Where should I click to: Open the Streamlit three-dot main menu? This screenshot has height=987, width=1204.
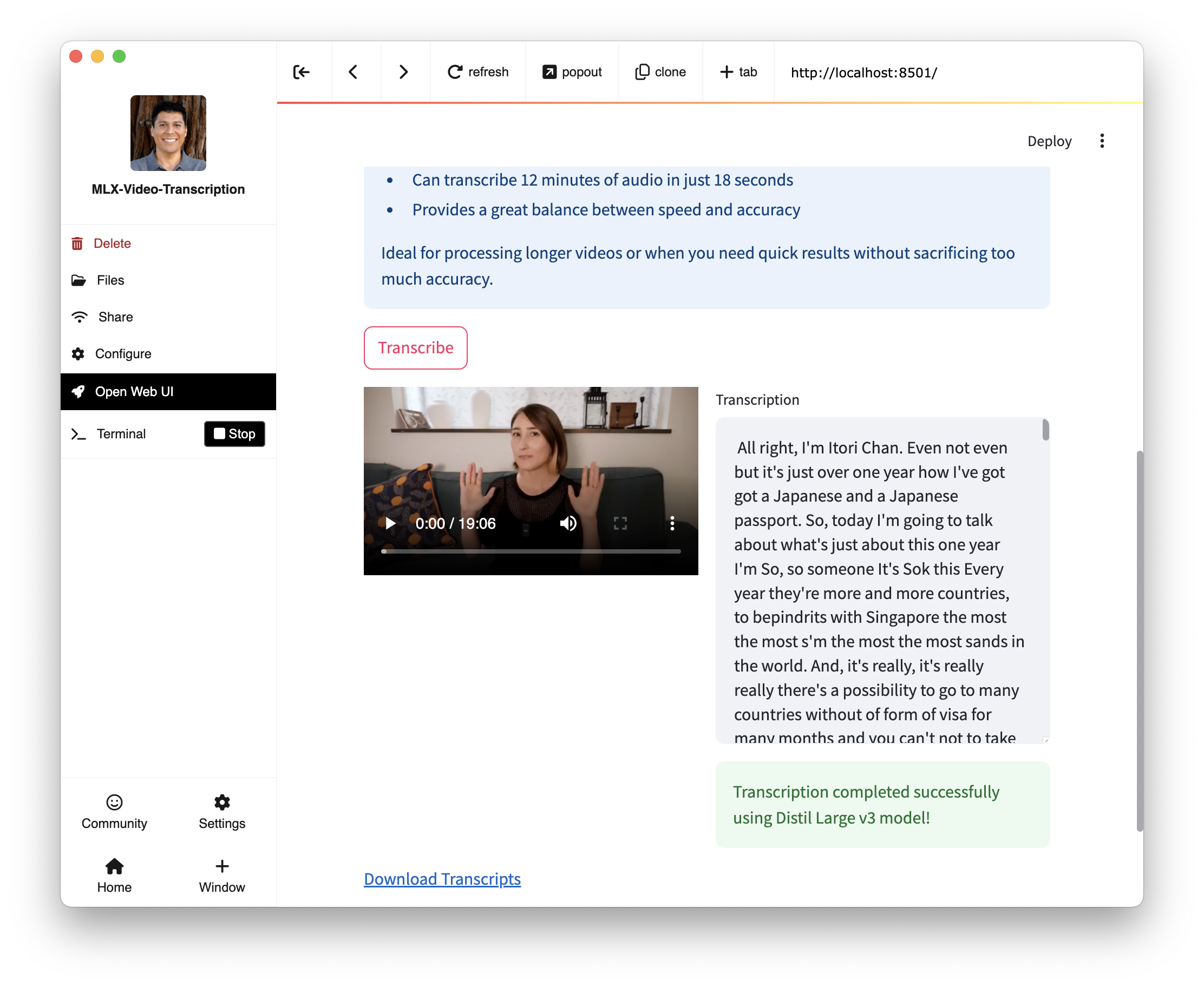point(1102,141)
